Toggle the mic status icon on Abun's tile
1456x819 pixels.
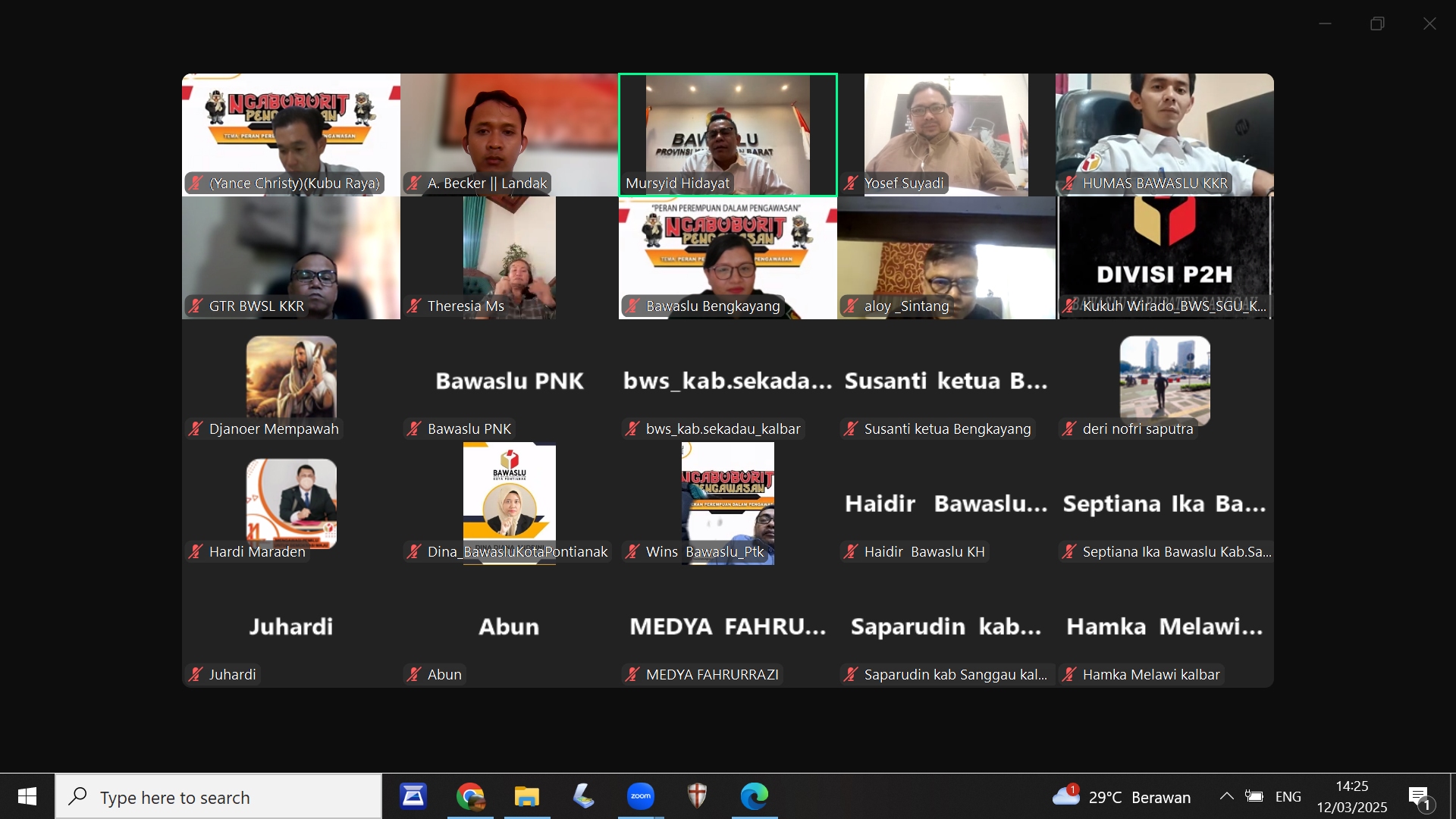[415, 674]
